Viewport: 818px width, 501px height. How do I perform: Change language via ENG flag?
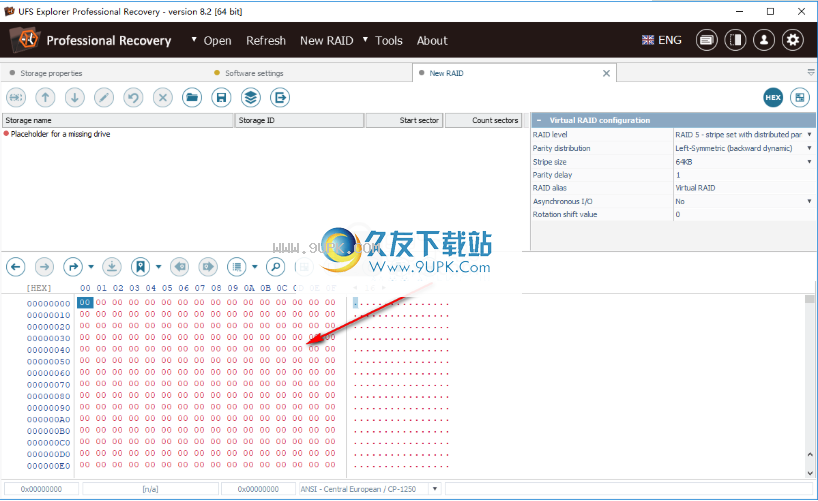click(x=661, y=40)
